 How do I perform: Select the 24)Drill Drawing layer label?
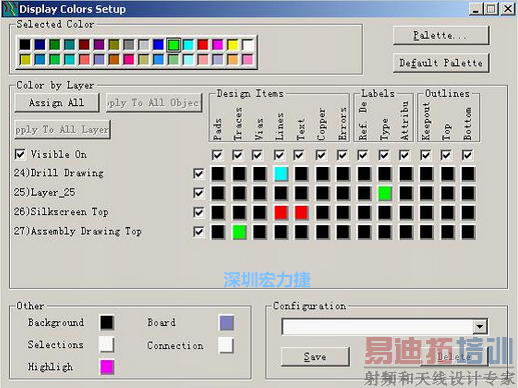[59, 173]
